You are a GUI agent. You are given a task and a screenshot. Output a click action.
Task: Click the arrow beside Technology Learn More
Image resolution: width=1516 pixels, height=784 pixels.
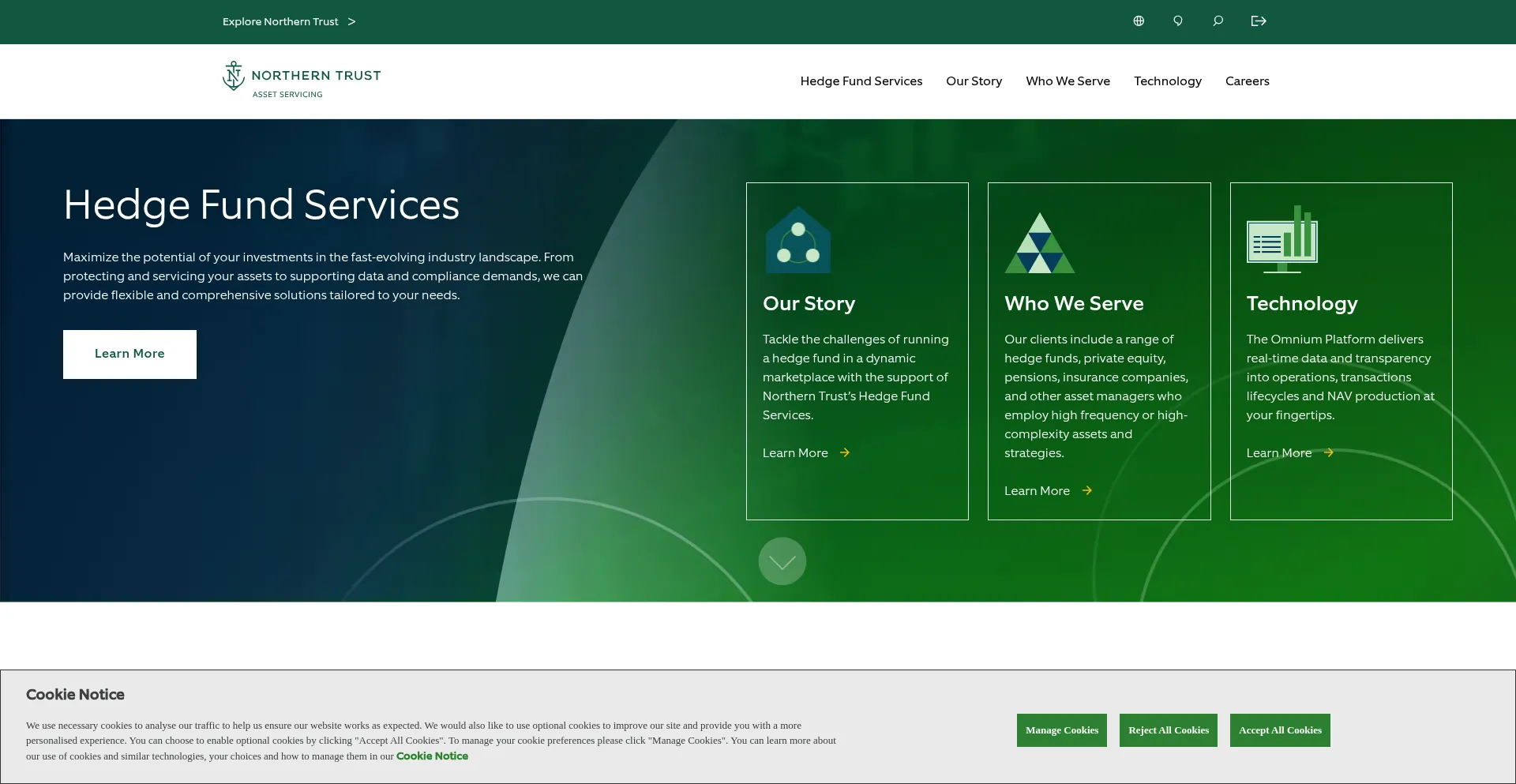[1329, 452]
